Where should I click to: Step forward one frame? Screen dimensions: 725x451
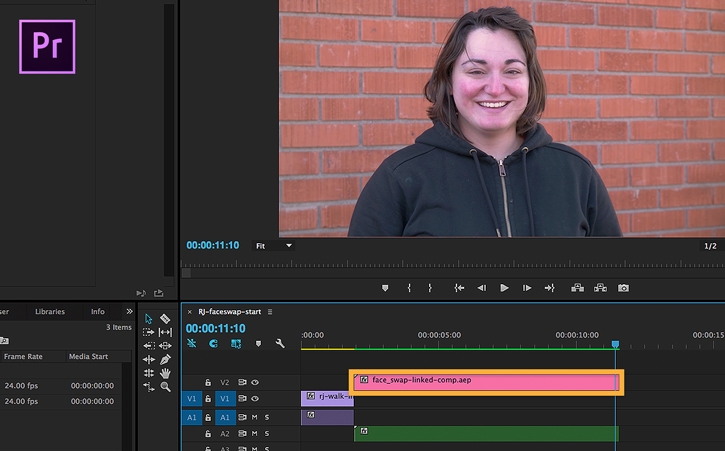(527, 288)
